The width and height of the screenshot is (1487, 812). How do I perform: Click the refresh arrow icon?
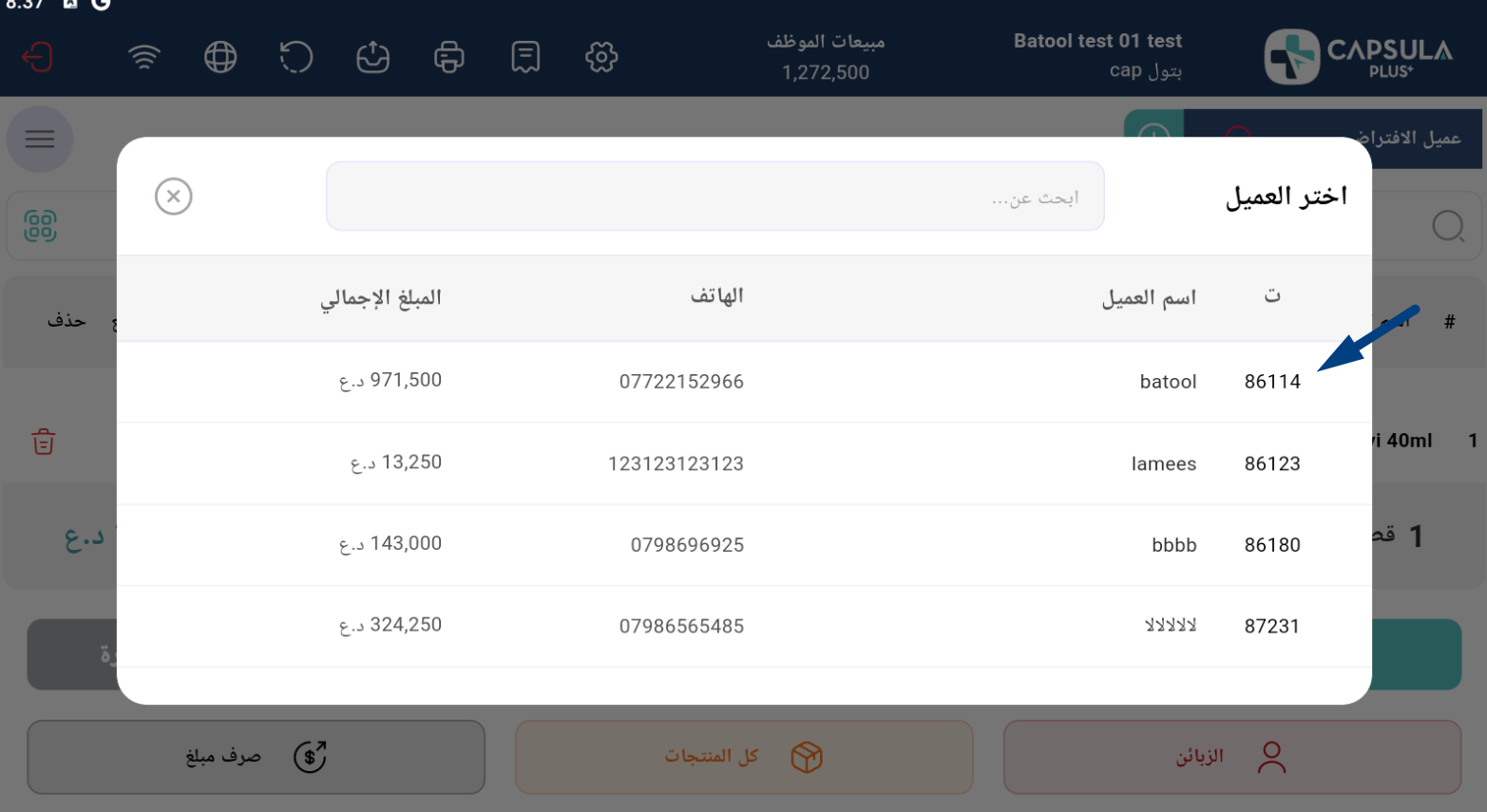pyautogui.click(x=296, y=57)
